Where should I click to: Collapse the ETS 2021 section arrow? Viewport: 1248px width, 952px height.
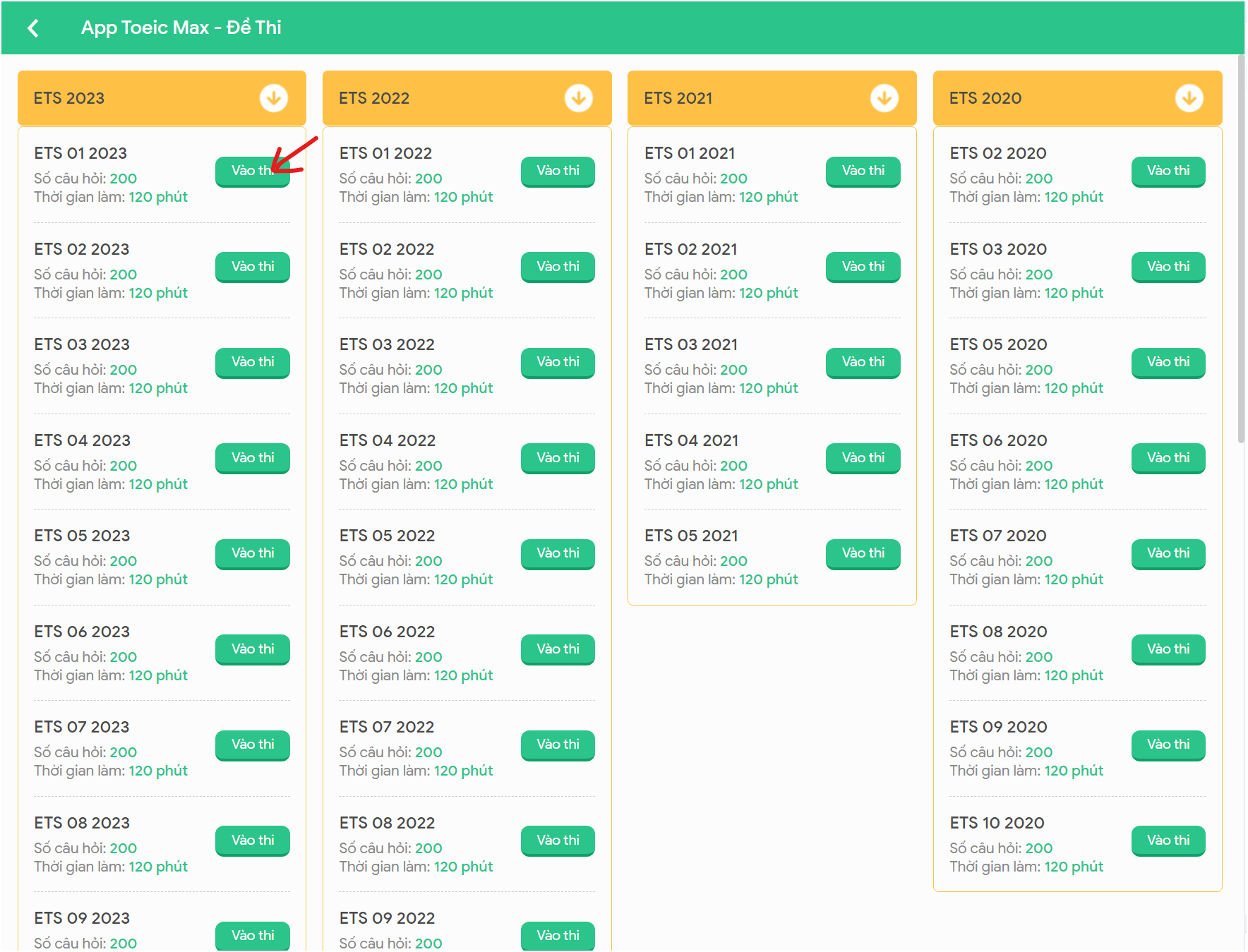(883, 98)
